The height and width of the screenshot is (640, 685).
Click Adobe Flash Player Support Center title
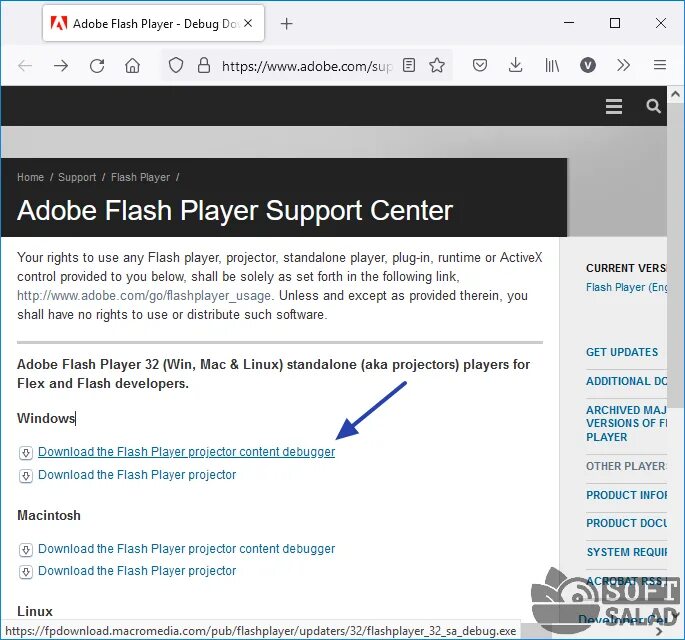point(235,211)
